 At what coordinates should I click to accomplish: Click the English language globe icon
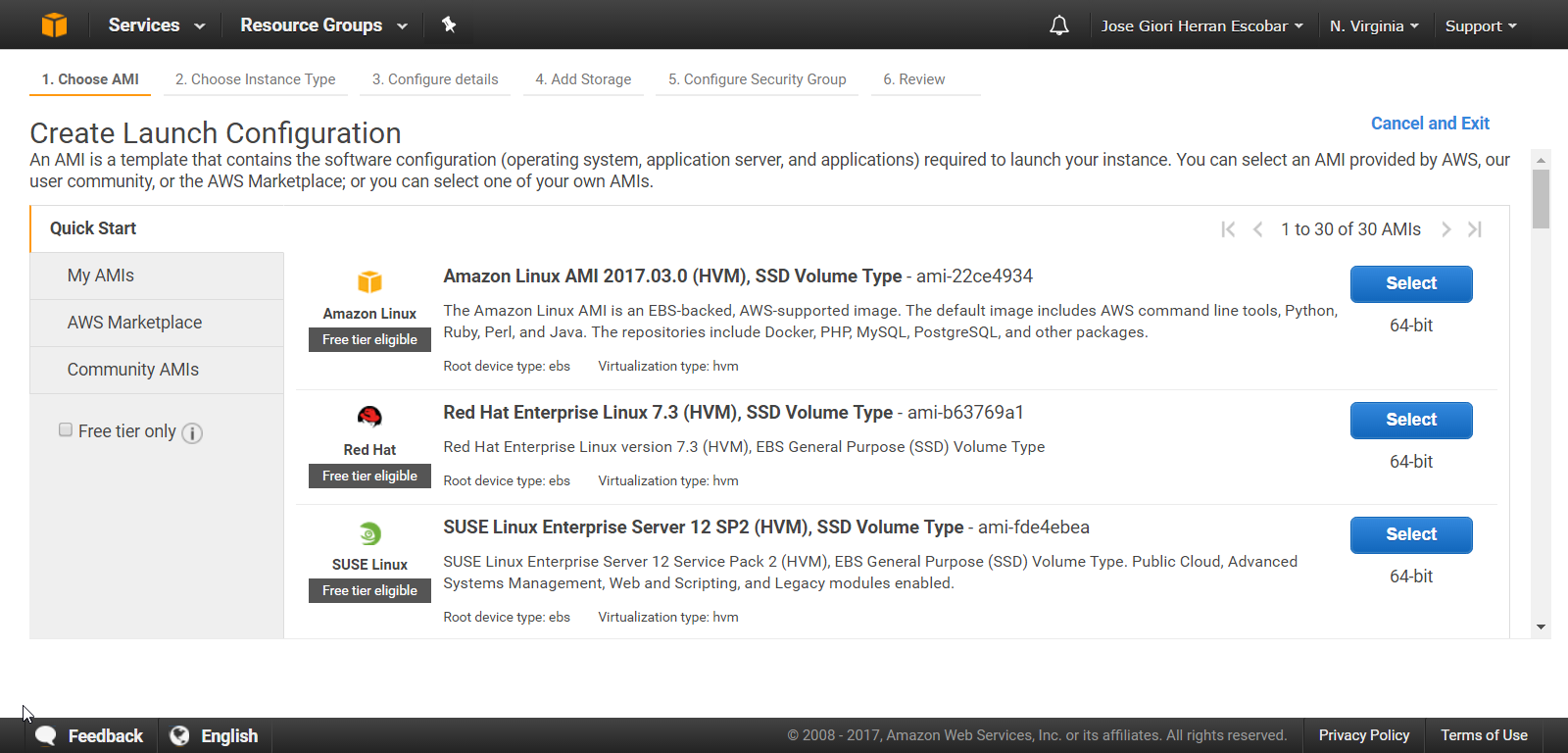(179, 735)
